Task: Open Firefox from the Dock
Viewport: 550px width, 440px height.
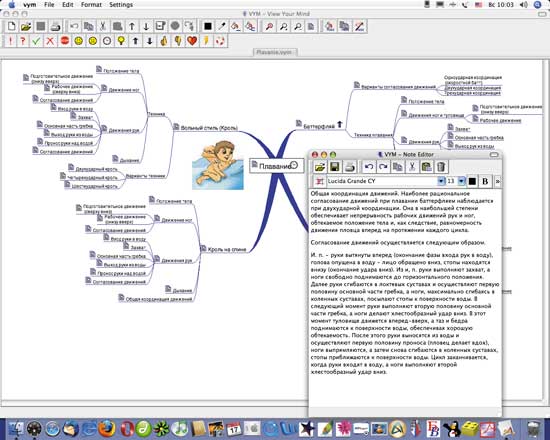Action: (x=107, y=428)
